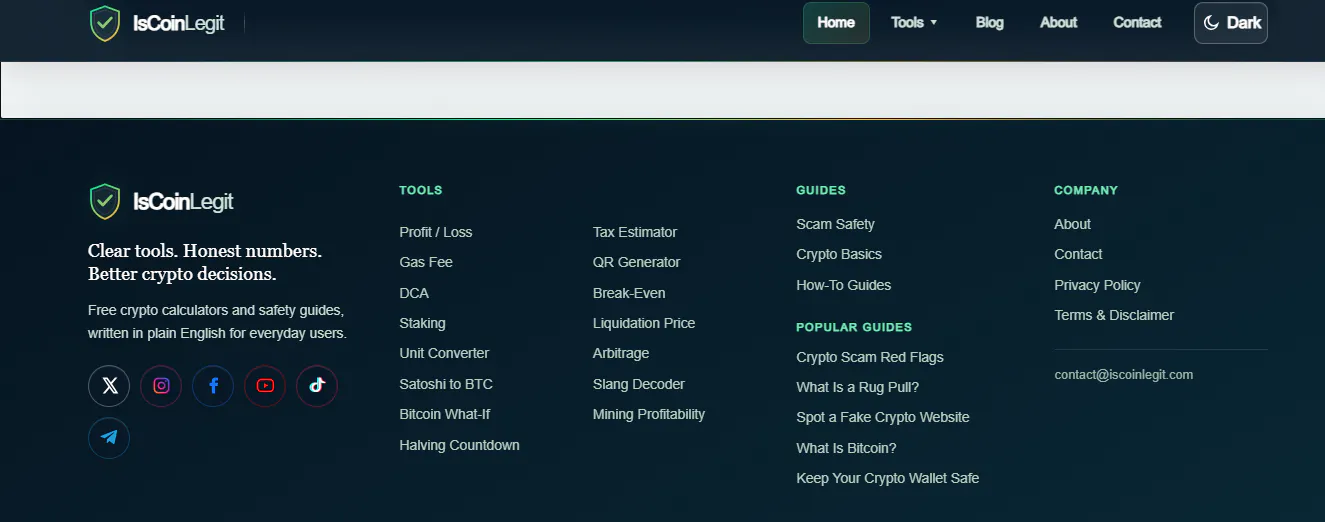Open the Scam Safety guides link
The width and height of the screenshot is (1325, 522).
click(x=835, y=224)
